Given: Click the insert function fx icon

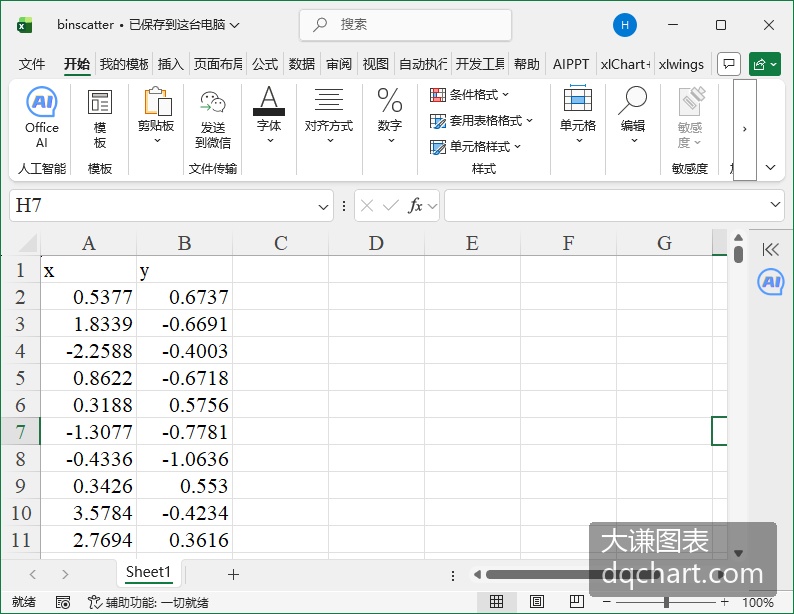Looking at the screenshot, I should tap(415, 206).
